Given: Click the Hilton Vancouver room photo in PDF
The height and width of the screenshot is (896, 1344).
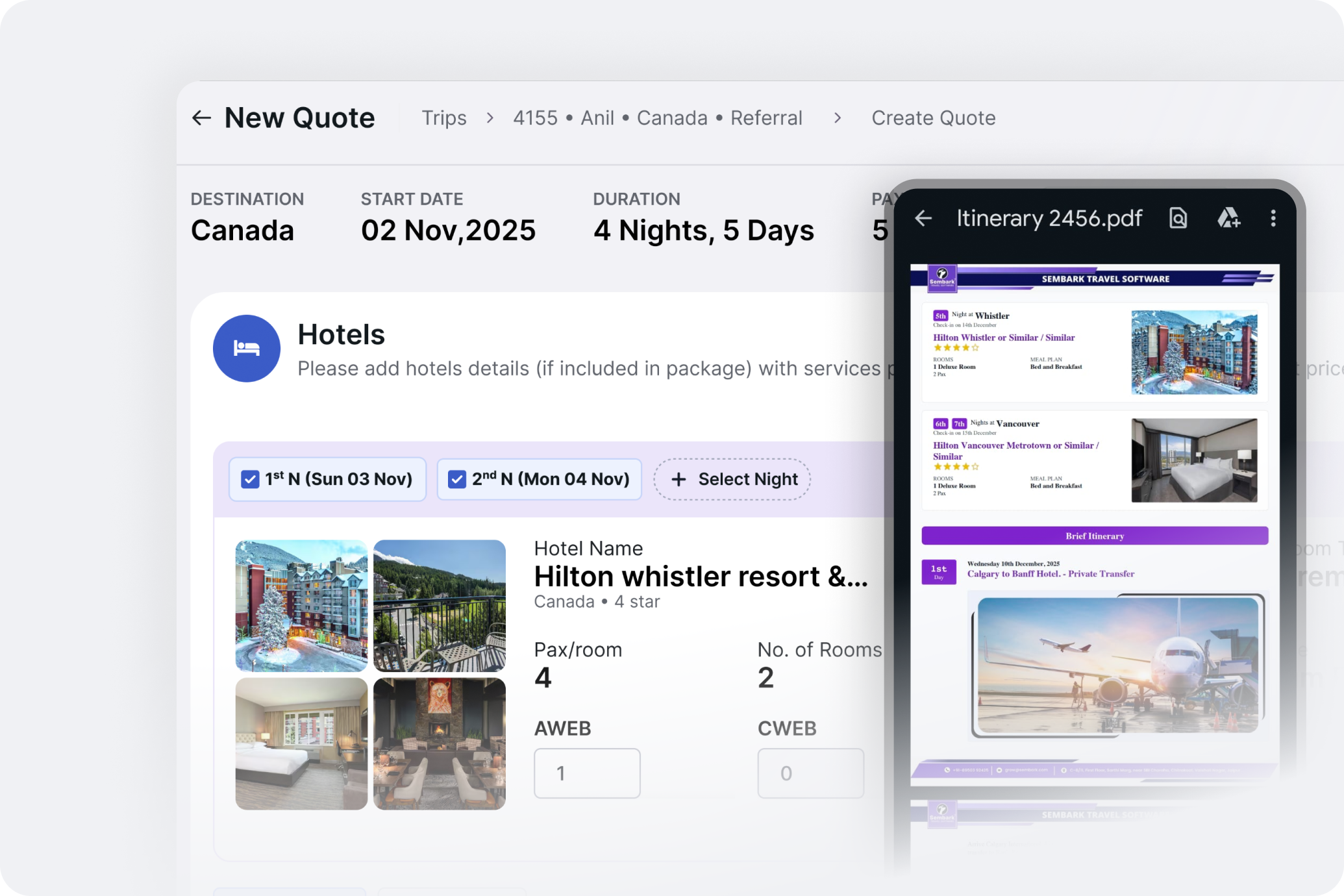Looking at the screenshot, I should tap(1195, 460).
